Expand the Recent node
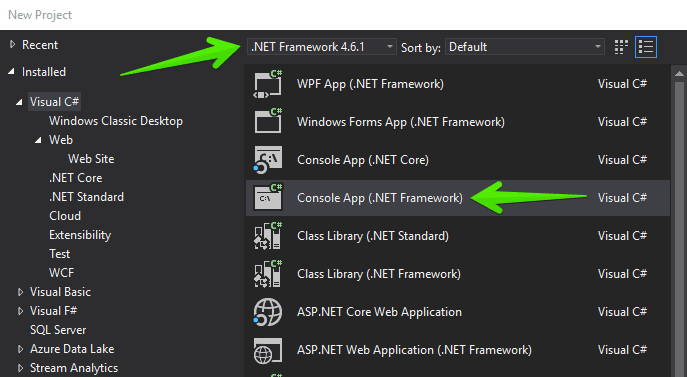 coord(12,44)
